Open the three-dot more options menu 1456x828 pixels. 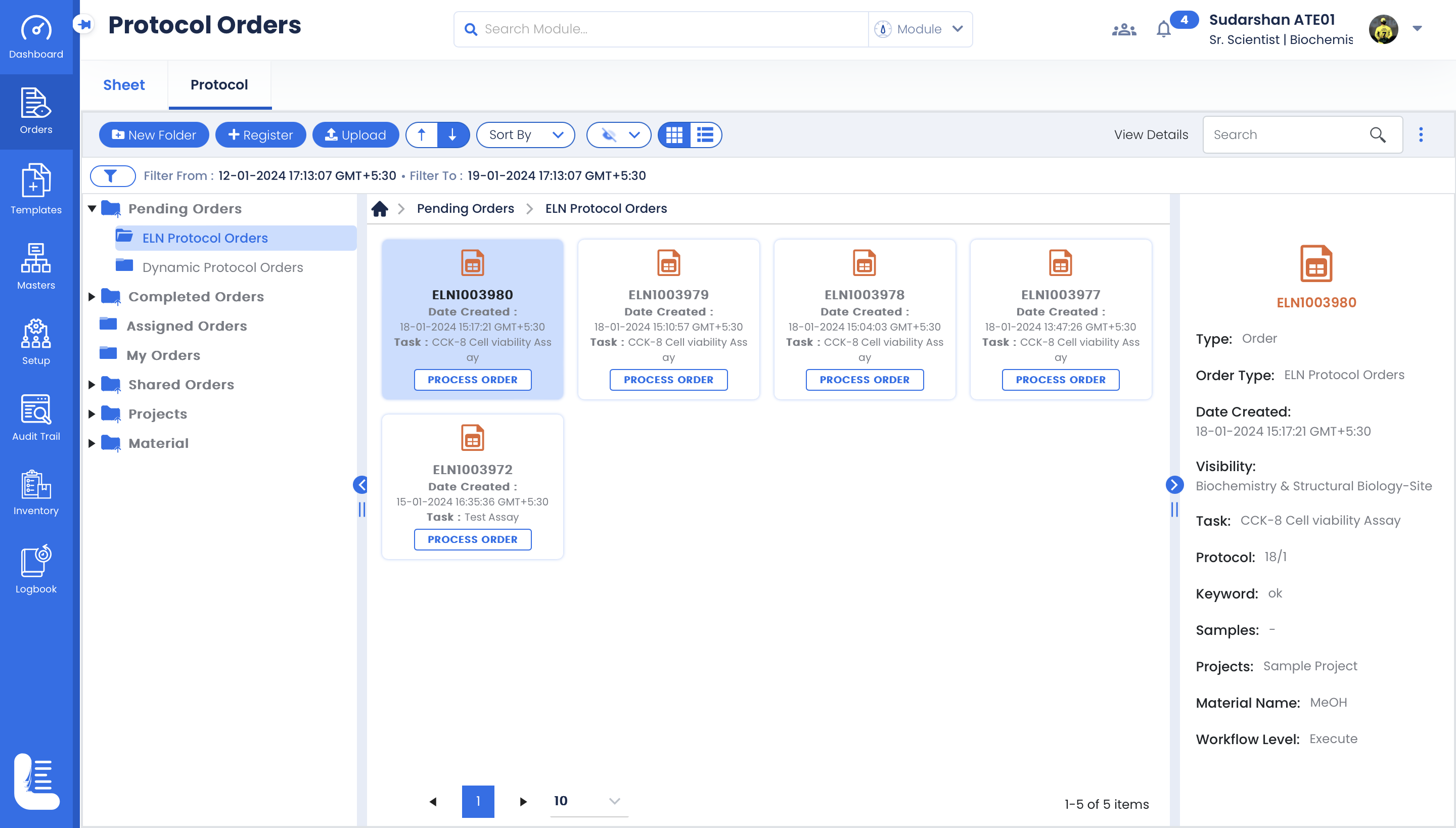[x=1420, y=135]
